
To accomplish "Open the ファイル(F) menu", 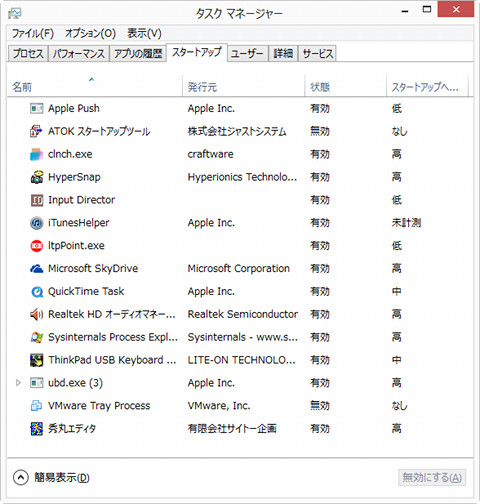I will pyautogui.click(x=33, y=33).
